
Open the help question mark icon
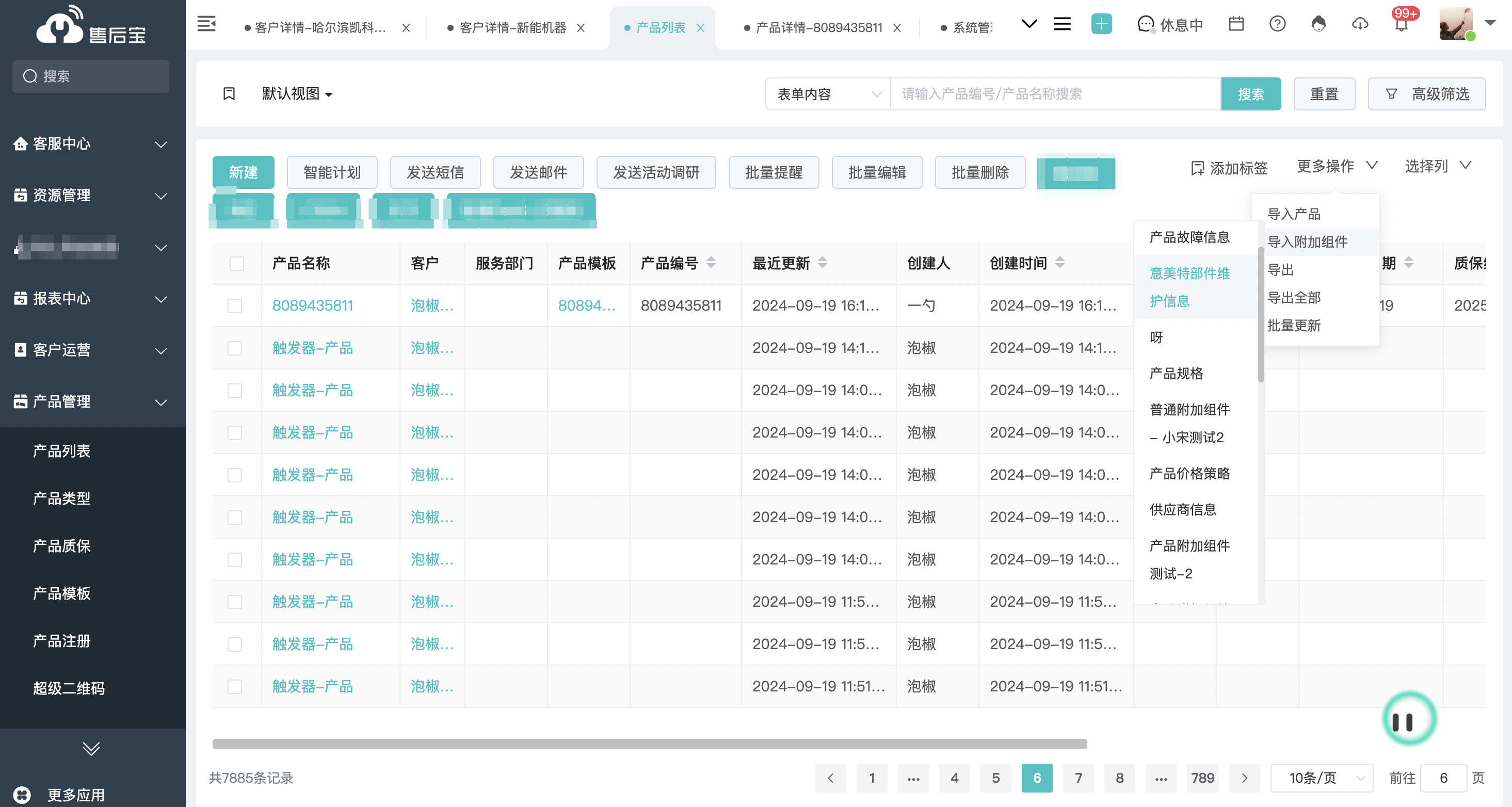click(x=1277, y=24)
